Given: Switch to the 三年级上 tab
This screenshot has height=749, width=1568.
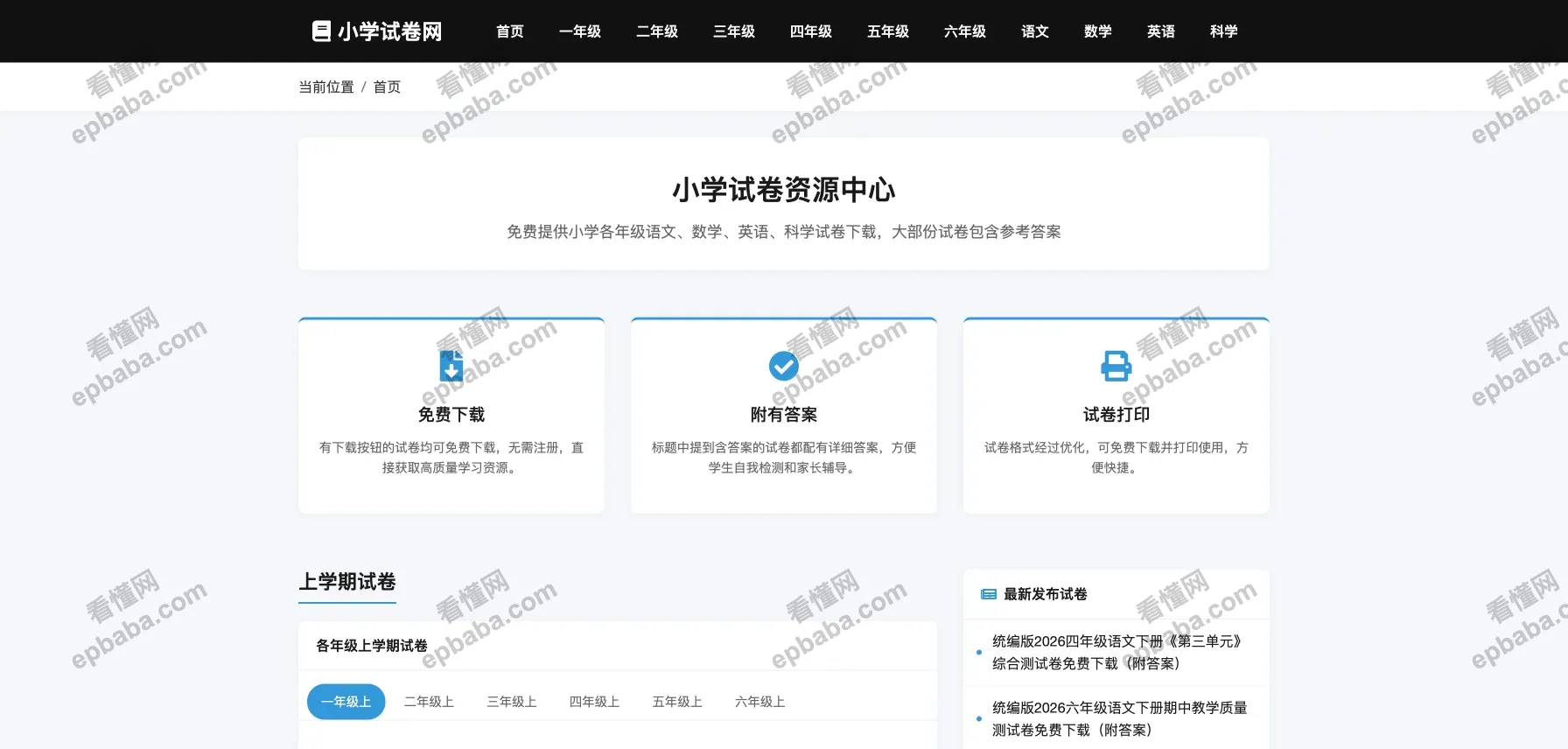Looking at the screenshot, I should (x=512, y=702).
